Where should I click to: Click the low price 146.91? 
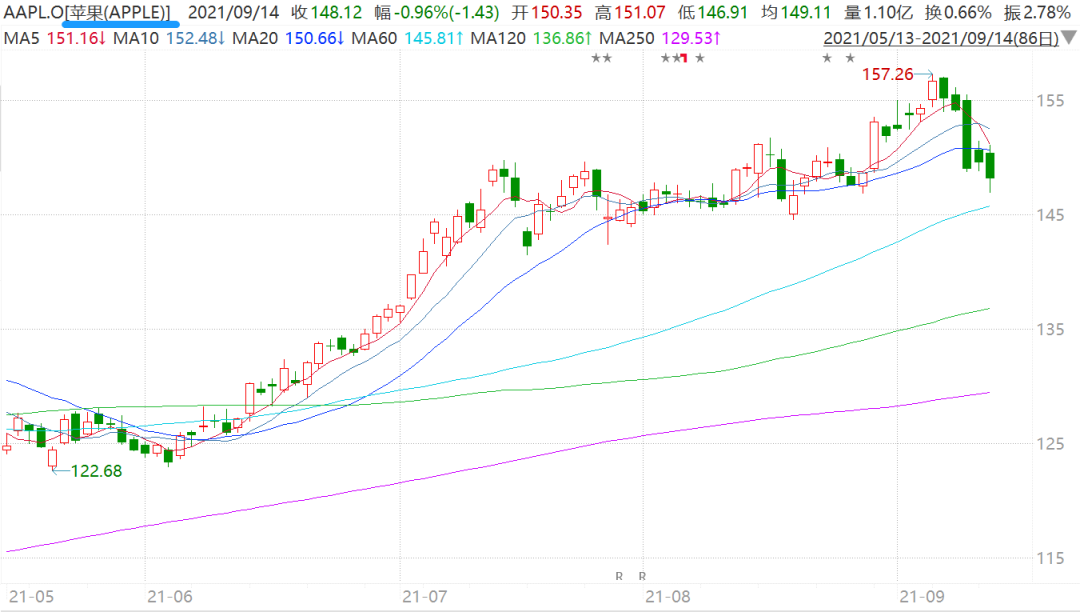(x=723, y=12)
